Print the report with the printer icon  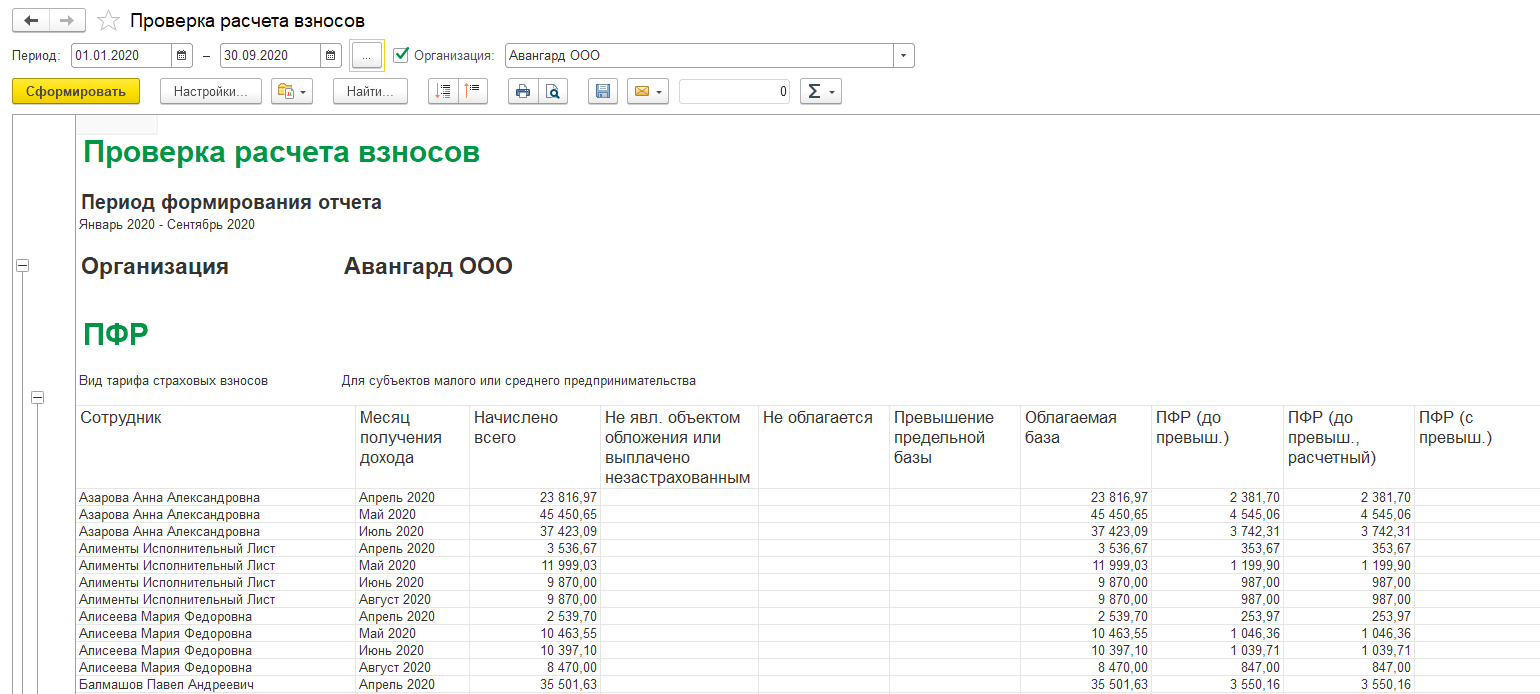coord(522,92)
